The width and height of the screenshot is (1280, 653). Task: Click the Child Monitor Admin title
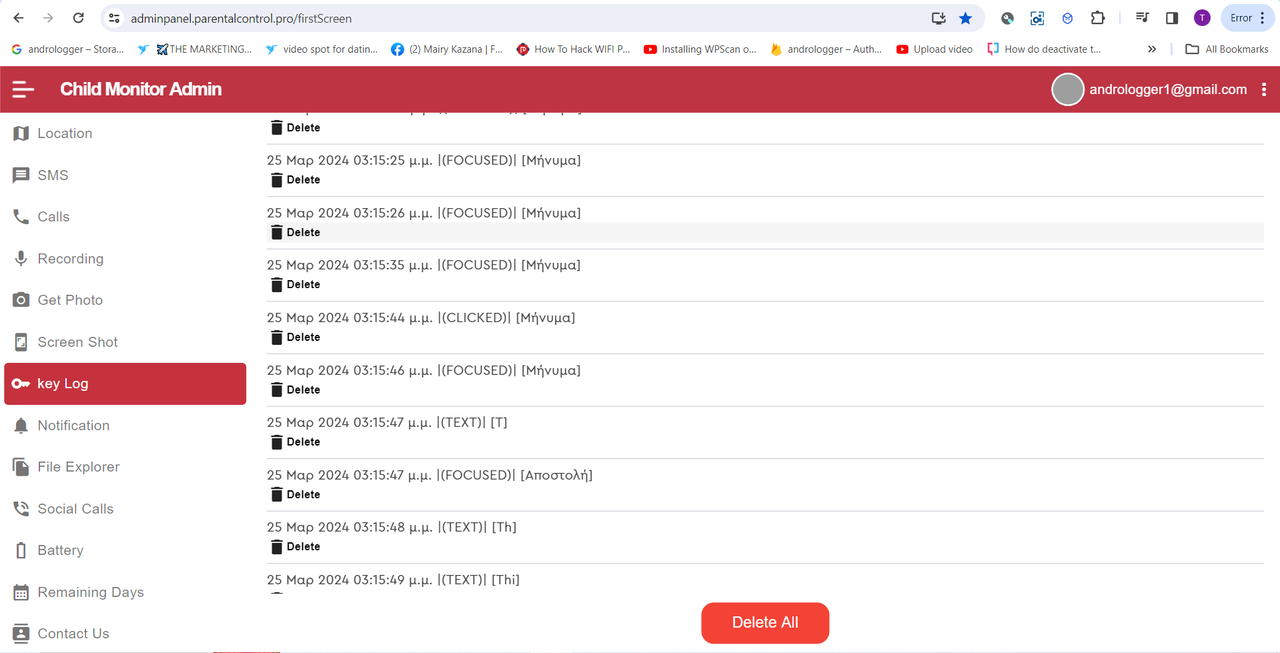(x=141, y=89)
